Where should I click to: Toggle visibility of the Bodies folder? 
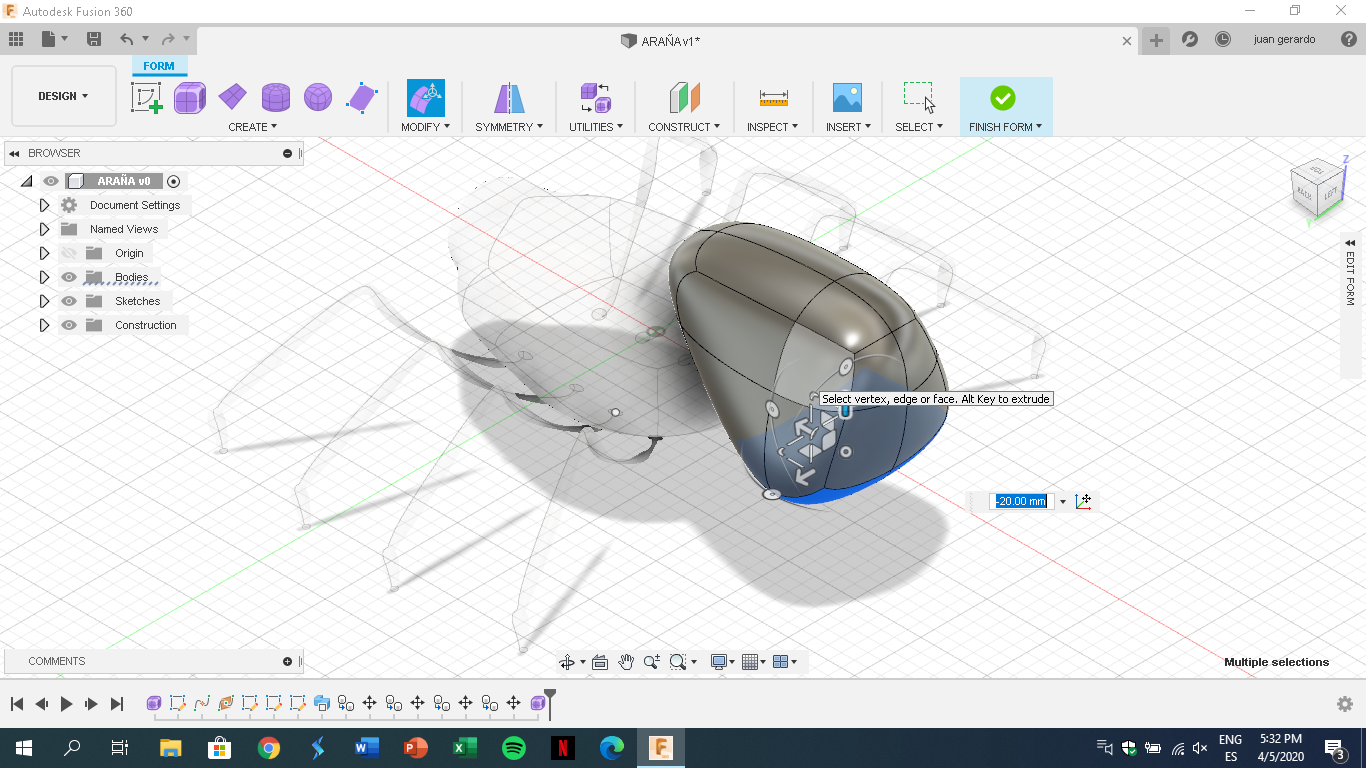tap(67, 277)
